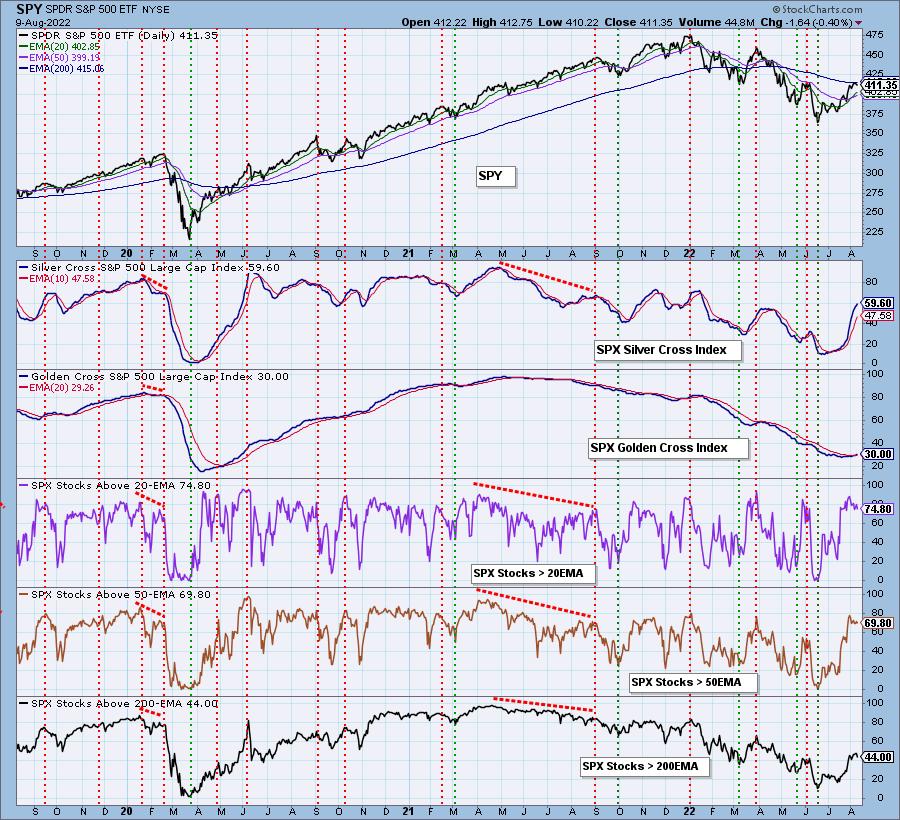Click the 'SPX Golden Cross Index' annotation box
900x820 pixels.
click(x=668, y=448)
